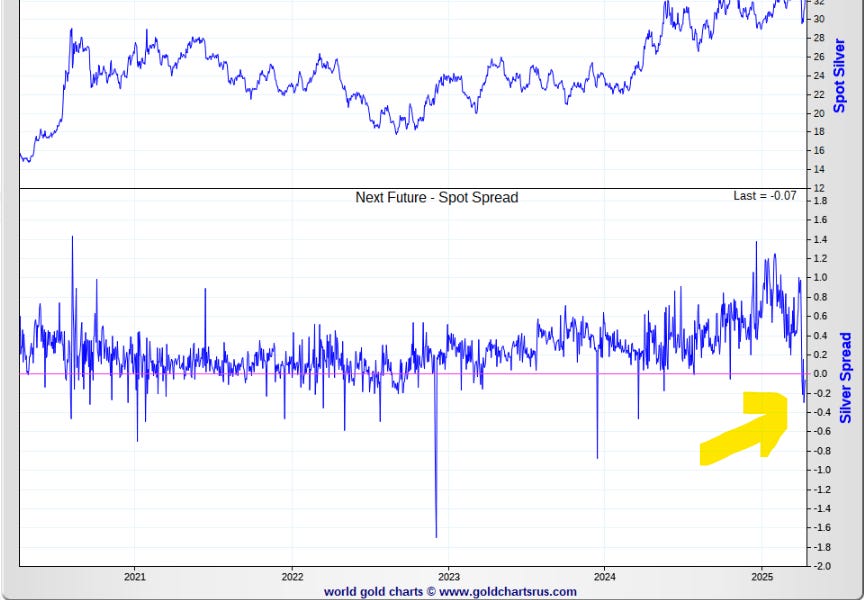Click the 'Silver Spread' axis title

[846, 377]
